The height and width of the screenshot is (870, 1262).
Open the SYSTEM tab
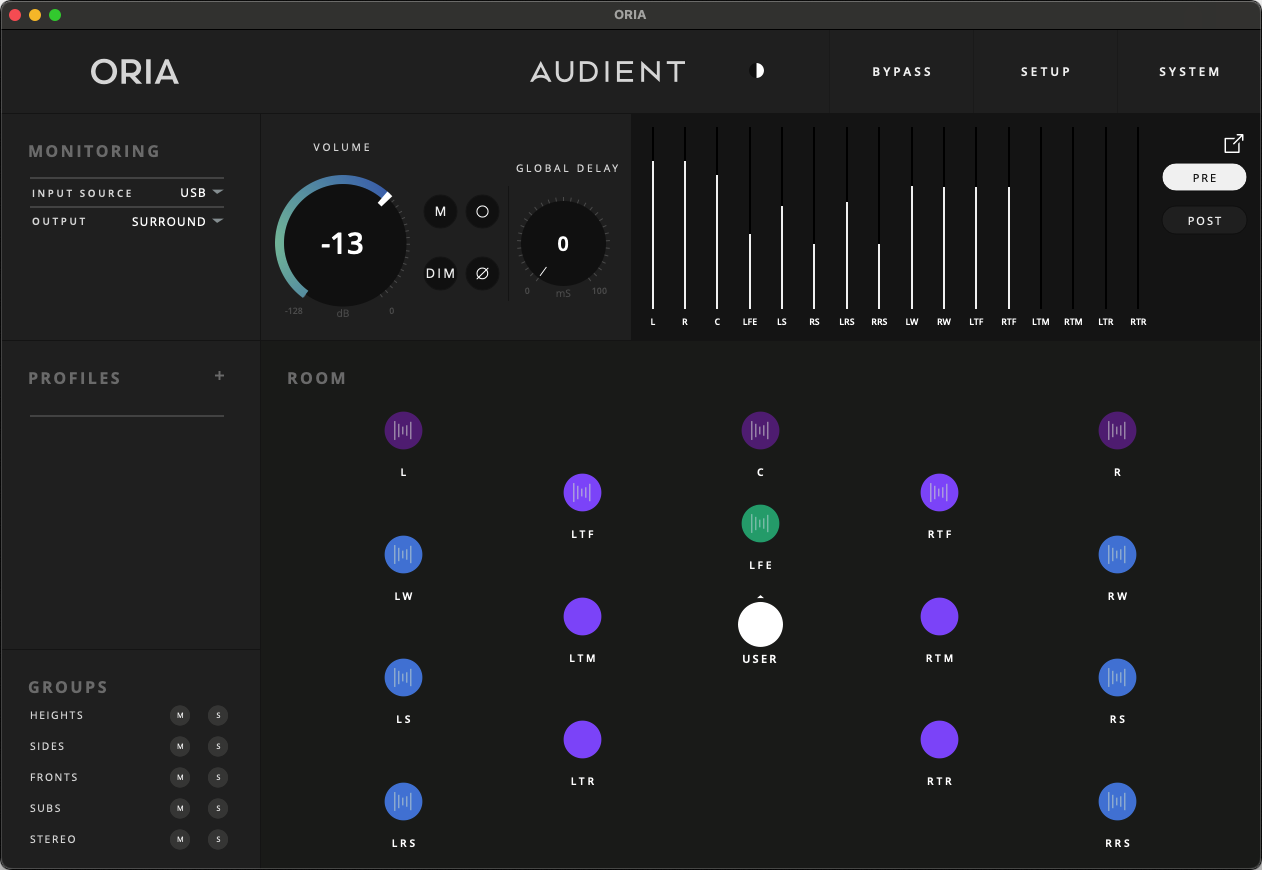[1189, 72]
